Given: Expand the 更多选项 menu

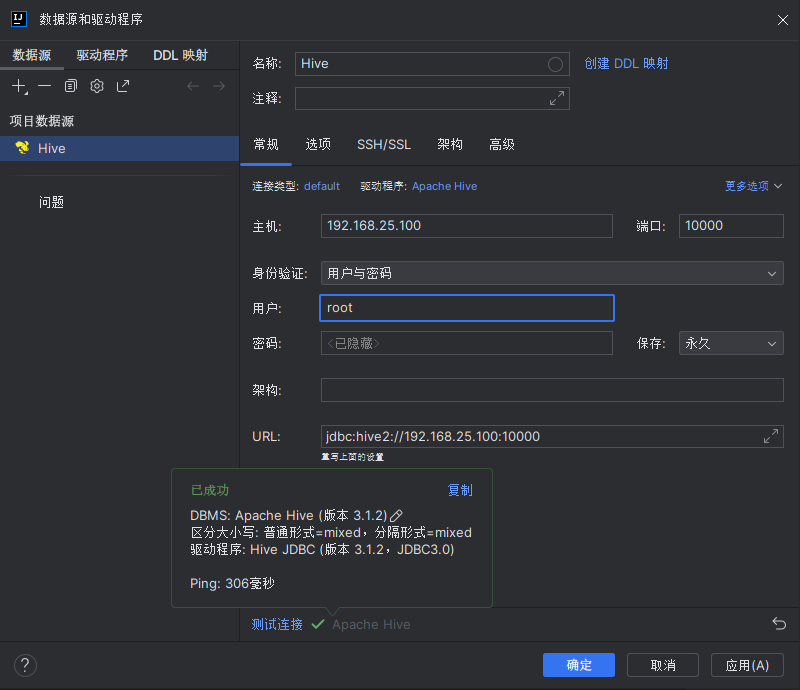Looking at the screenshot, I should click(x=753, y=186).
